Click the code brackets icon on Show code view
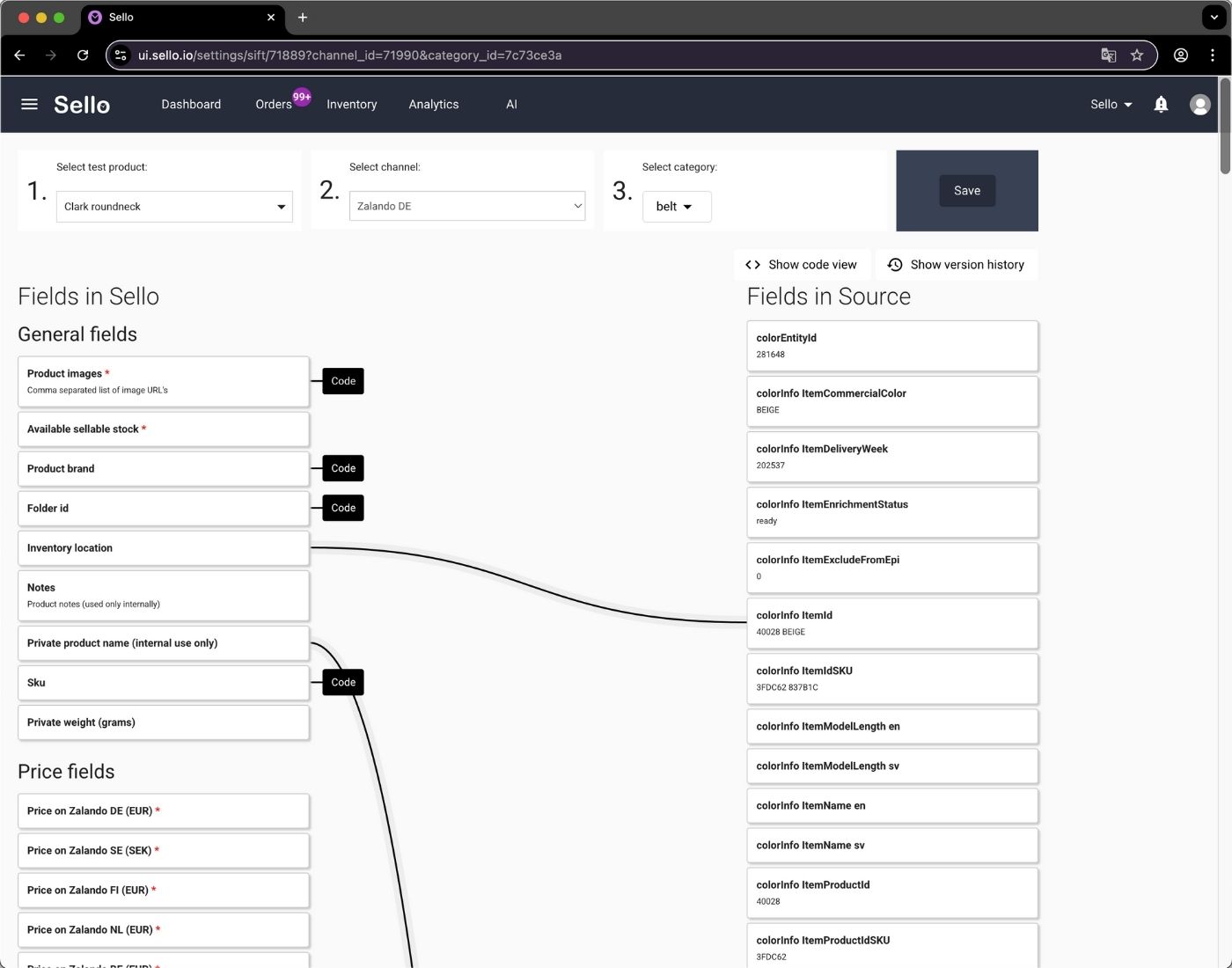The width and height of the screenshot is (1232, 968). [x=752, y=264]
